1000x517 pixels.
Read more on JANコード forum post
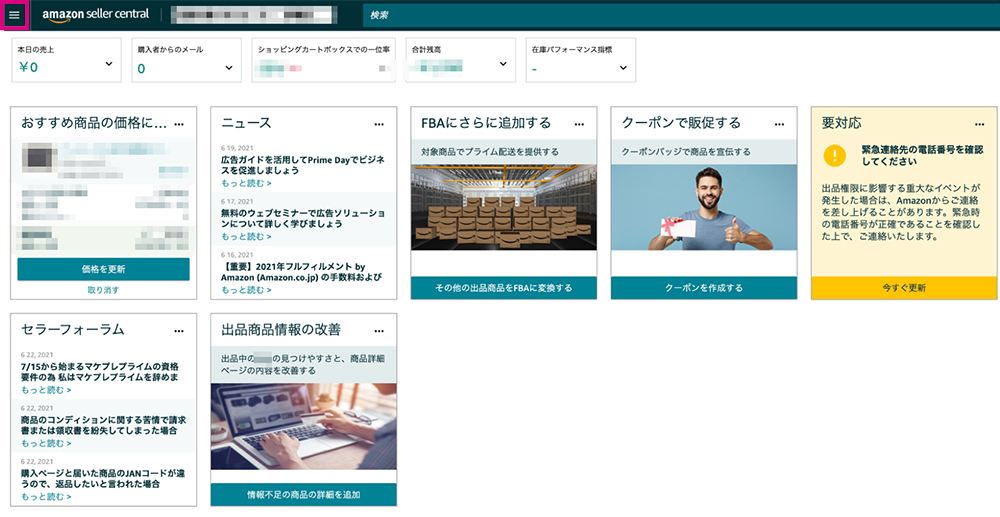(46, 497)
